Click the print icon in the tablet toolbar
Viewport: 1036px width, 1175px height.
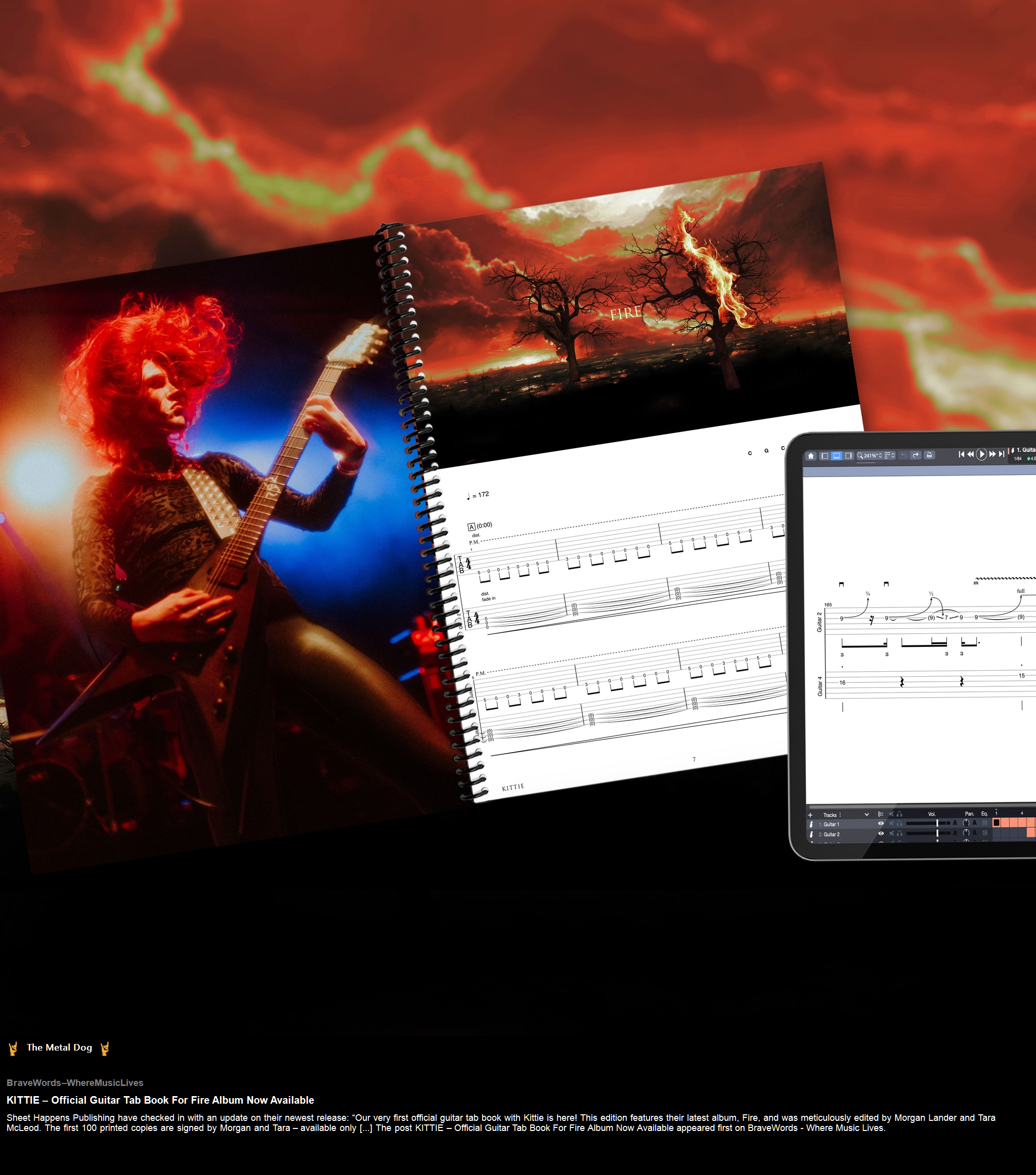coord(930,455)
